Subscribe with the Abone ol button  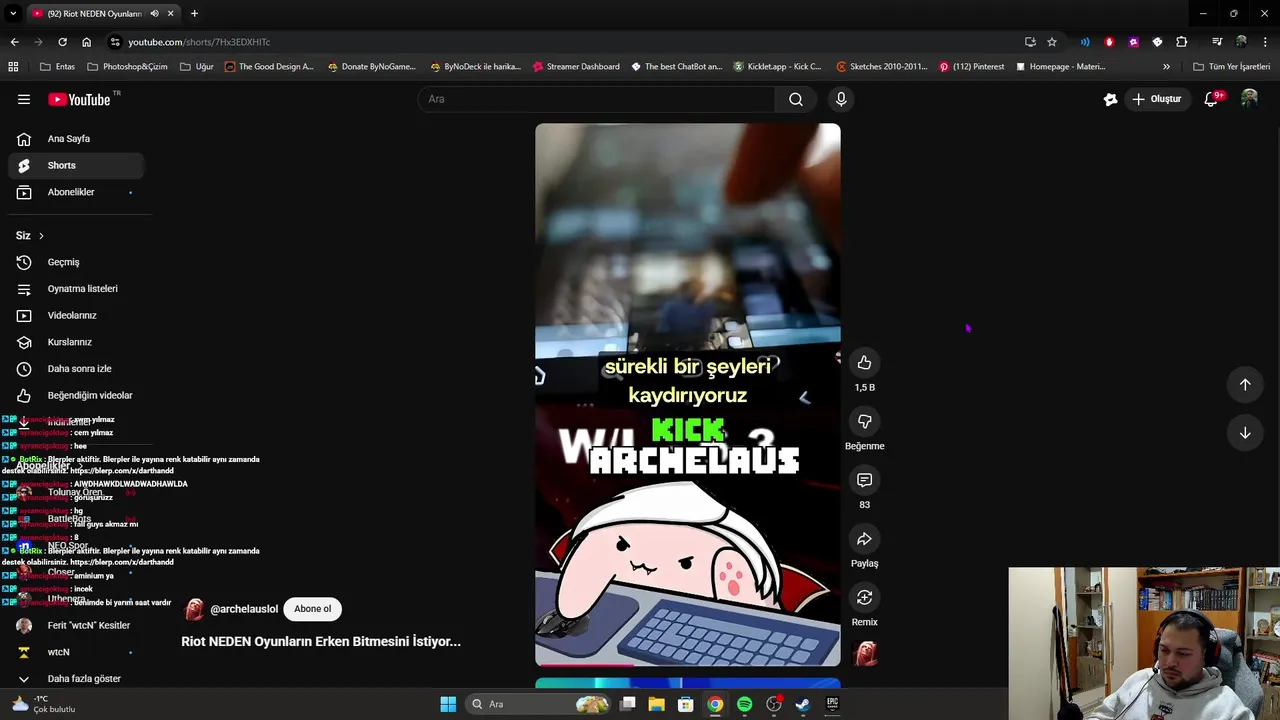coord(312,609)
